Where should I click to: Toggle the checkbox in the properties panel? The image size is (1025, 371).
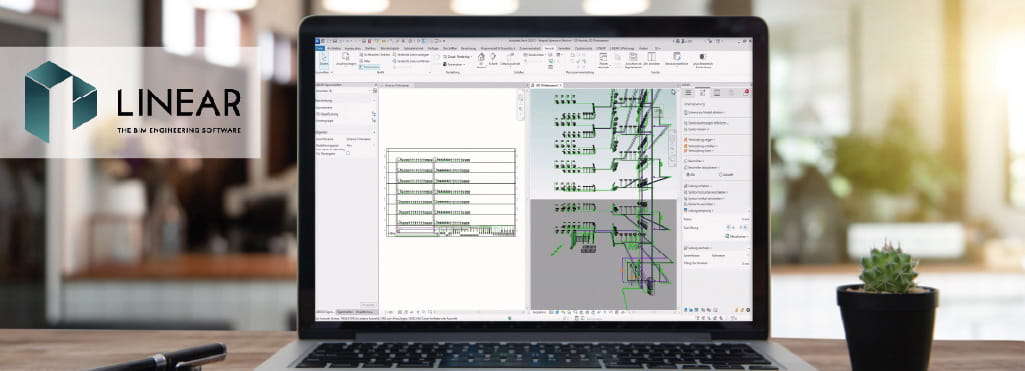[348, 153]
